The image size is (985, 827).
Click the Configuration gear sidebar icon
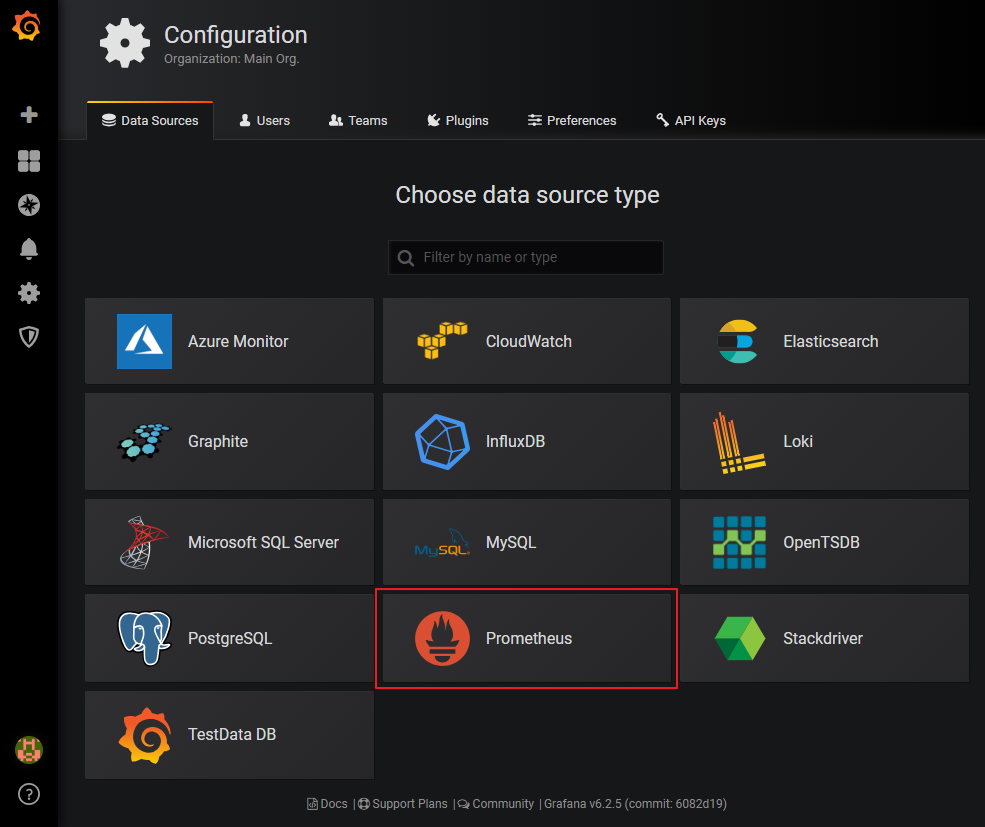[x=29, y=293]
